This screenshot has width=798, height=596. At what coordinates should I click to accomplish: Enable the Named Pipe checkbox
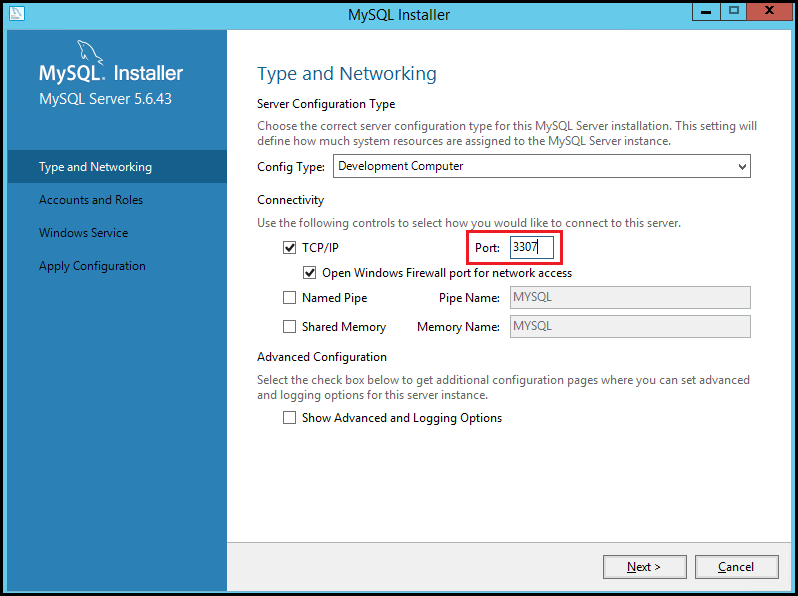290,298
